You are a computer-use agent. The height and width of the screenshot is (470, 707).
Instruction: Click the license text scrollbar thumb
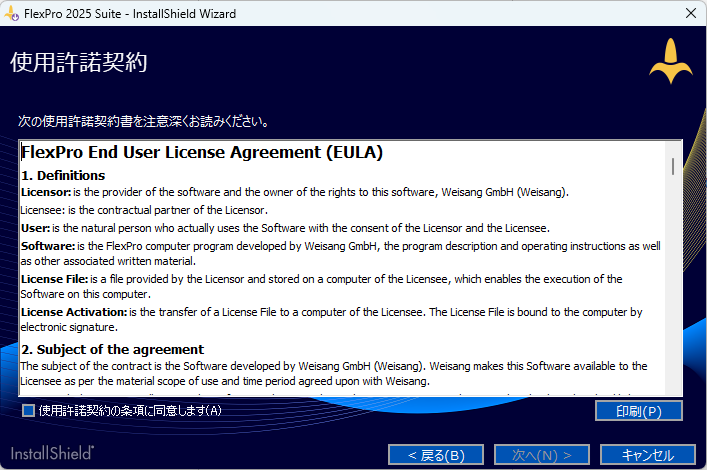[x=673, y=166]
